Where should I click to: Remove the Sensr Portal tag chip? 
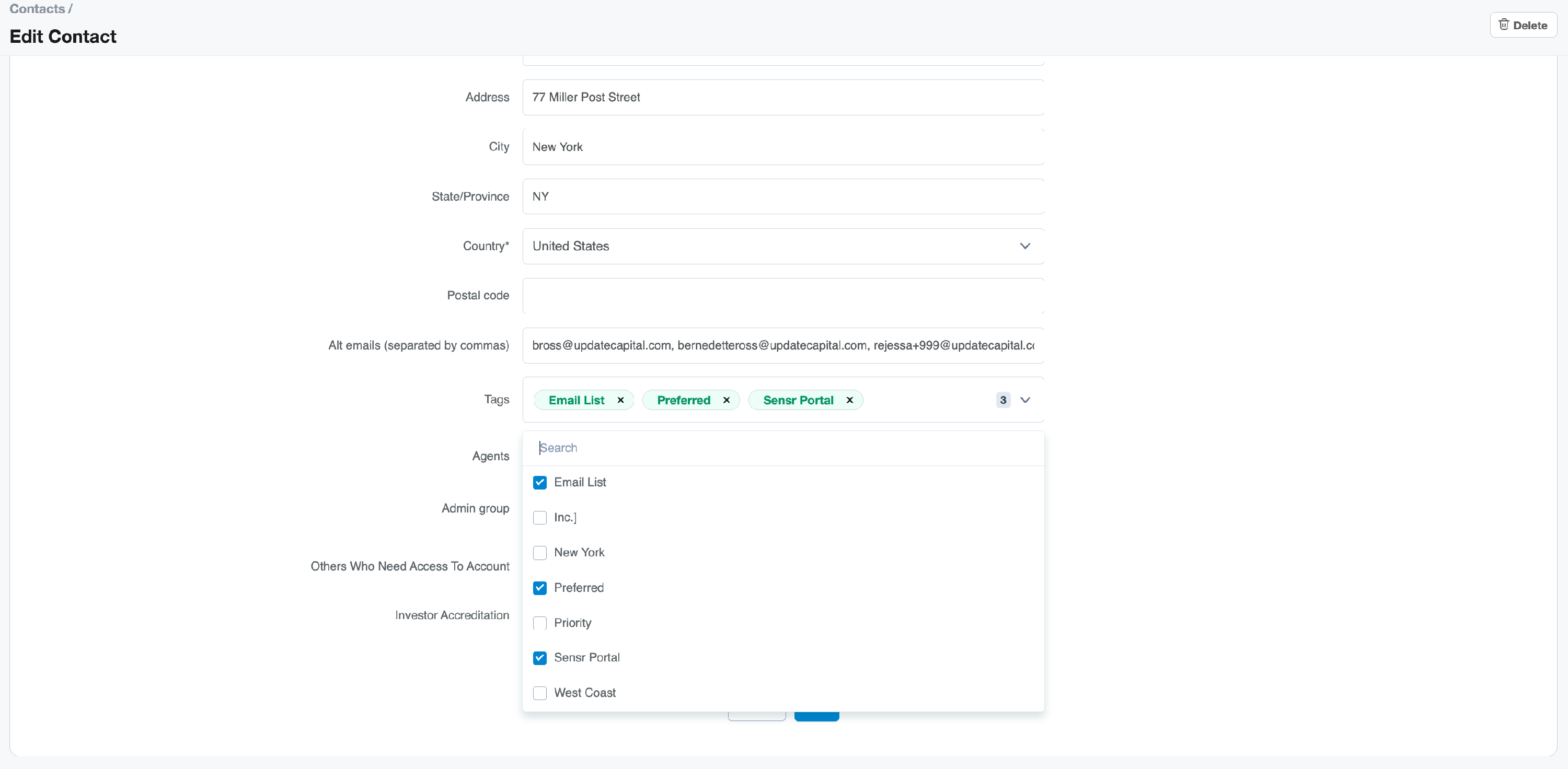point(849,400)
